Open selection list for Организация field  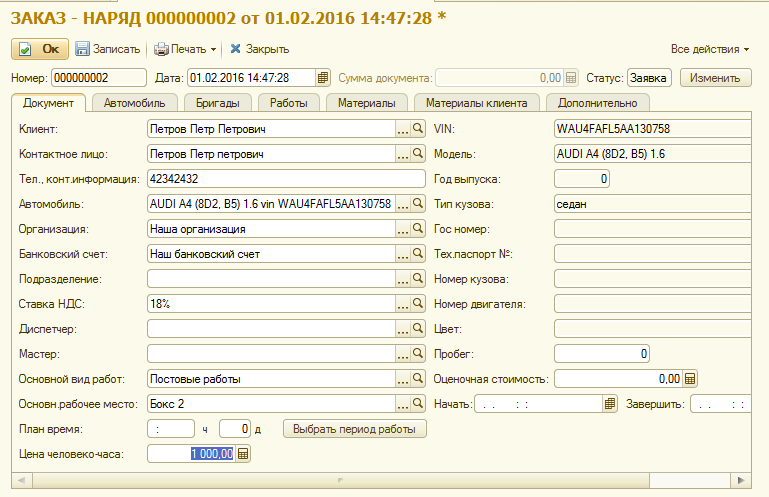click(403, 229)
